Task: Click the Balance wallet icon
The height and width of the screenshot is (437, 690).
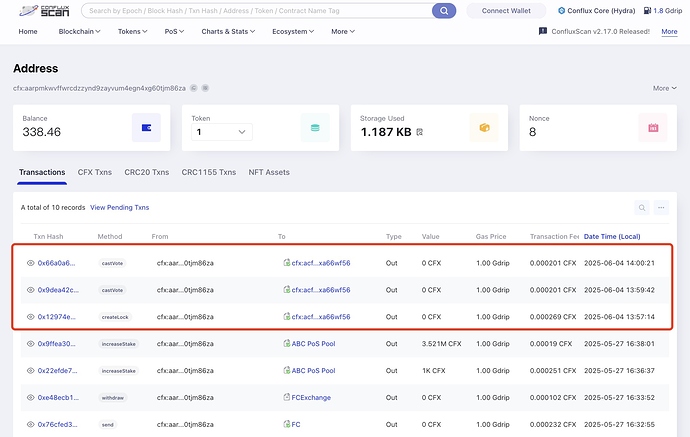Action: point(146,128)
